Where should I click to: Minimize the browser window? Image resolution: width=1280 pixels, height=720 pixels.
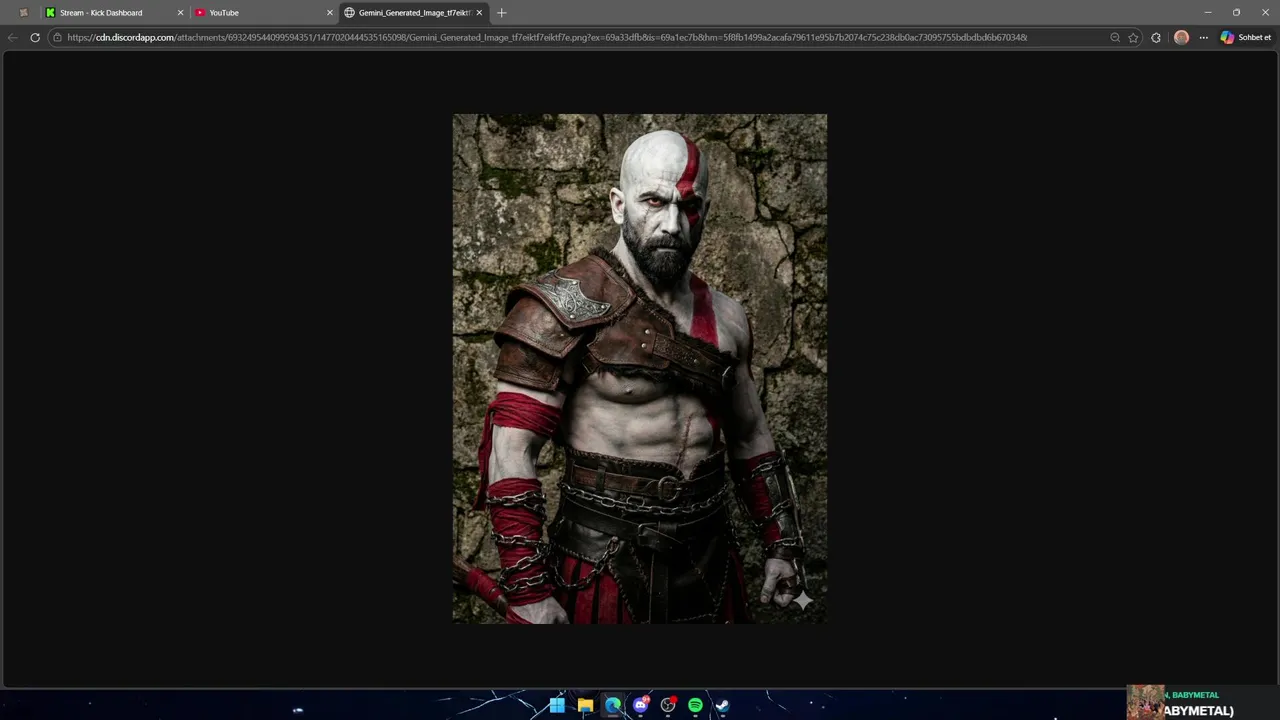click(x=1208, y=12)
